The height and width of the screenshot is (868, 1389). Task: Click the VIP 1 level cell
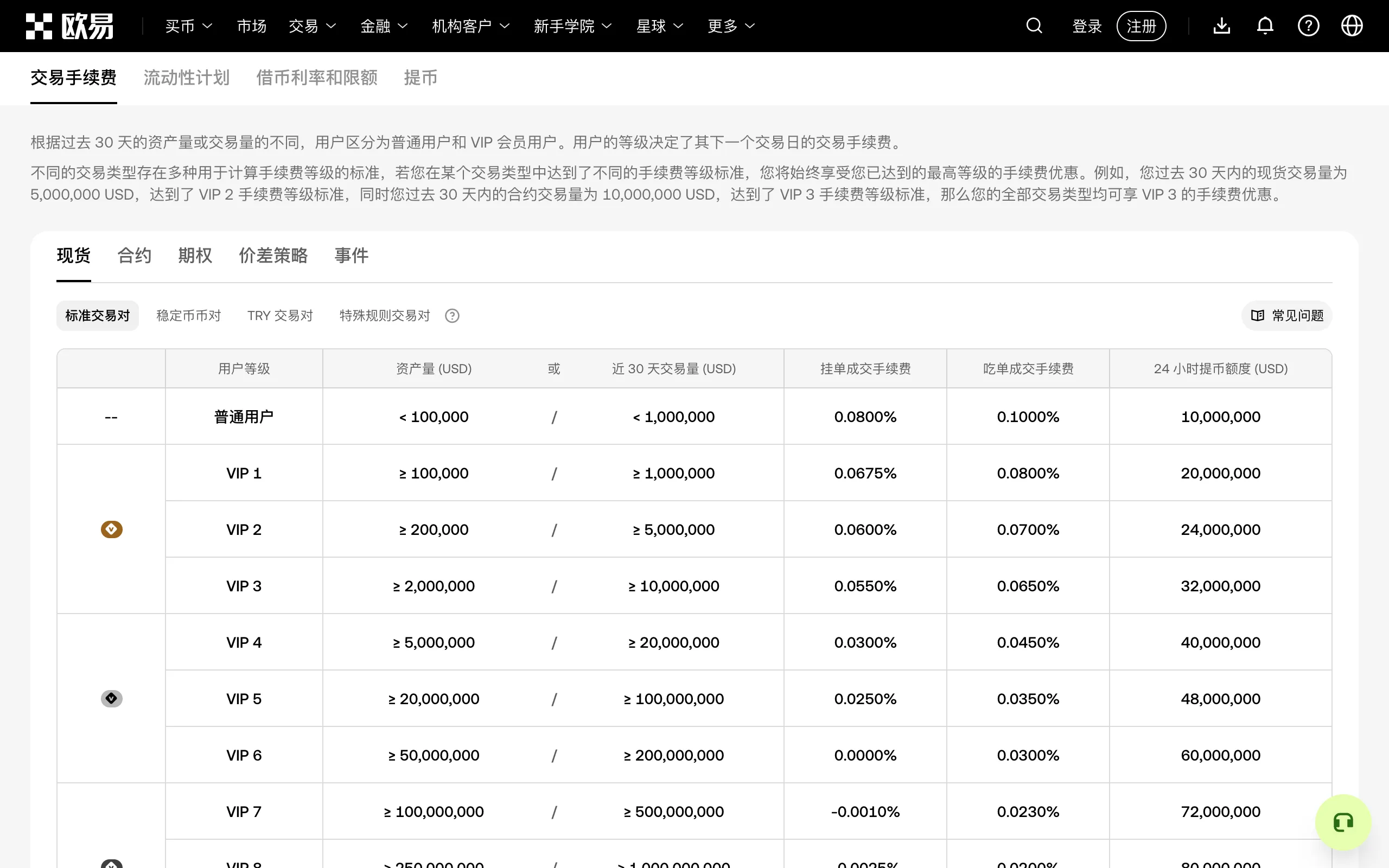[244, 473]
